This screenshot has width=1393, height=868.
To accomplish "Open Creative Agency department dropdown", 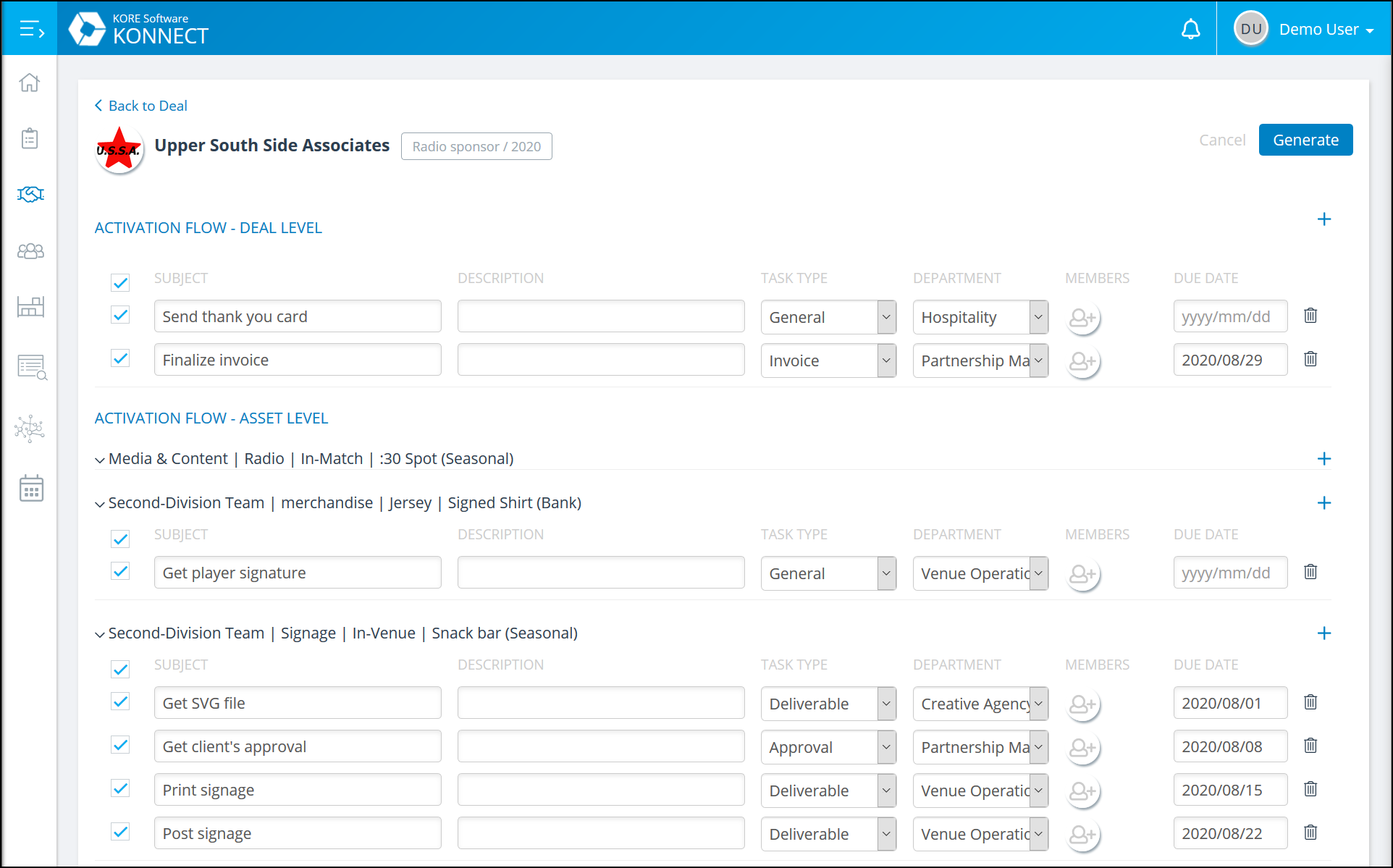I will point(980,704).
